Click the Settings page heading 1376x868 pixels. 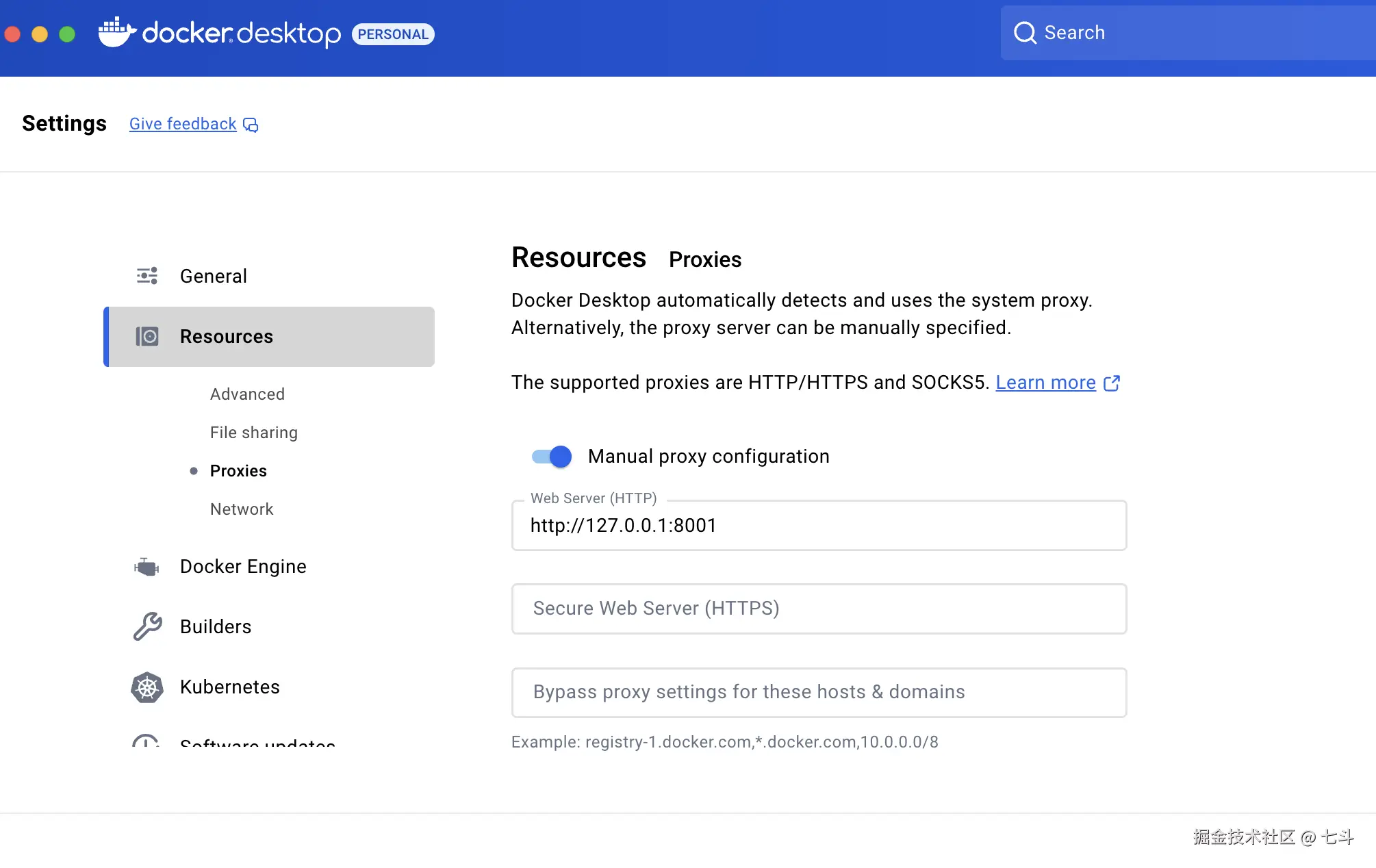coord(64,123)
